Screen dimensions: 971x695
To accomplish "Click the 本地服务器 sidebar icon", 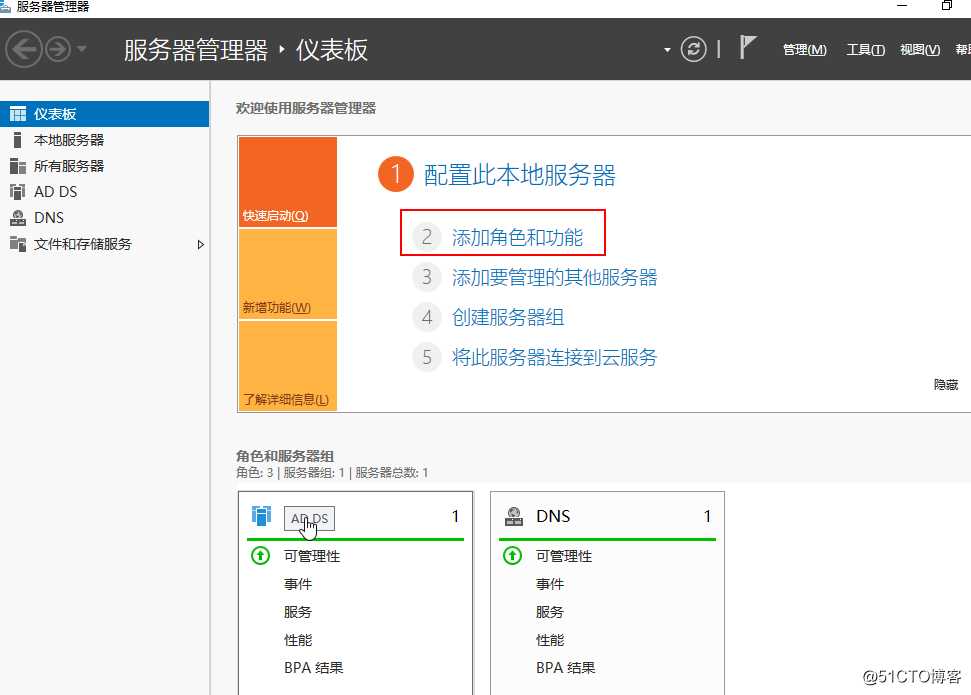I will [x=17, y=140].
